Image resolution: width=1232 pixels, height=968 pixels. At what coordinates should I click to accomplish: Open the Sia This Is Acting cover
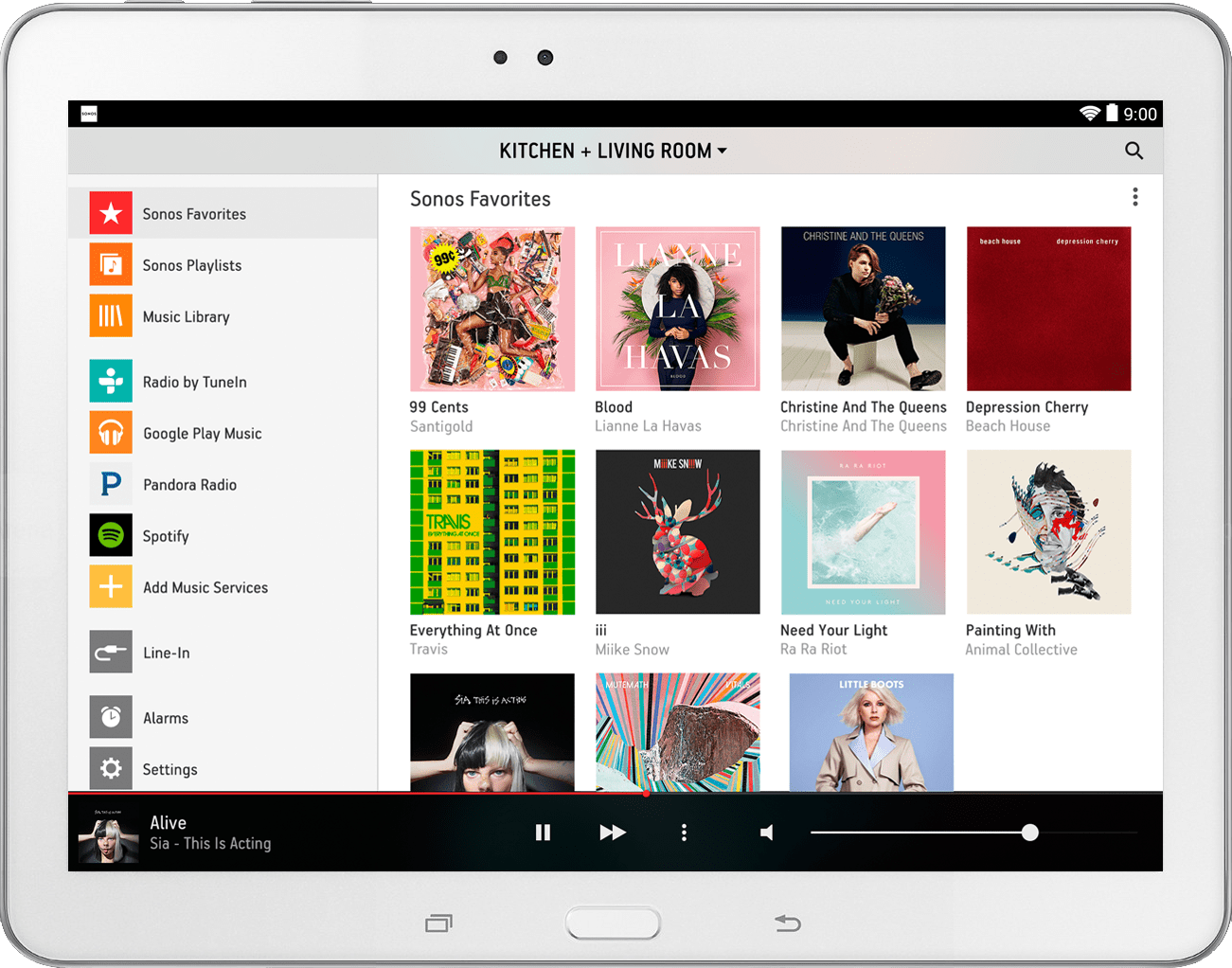492,732
